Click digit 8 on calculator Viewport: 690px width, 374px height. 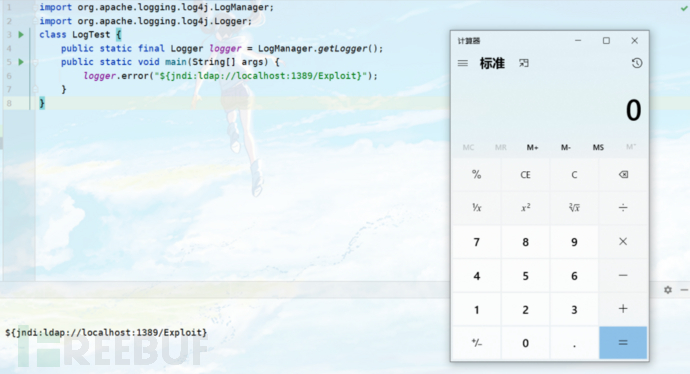[x=525, y=242]
